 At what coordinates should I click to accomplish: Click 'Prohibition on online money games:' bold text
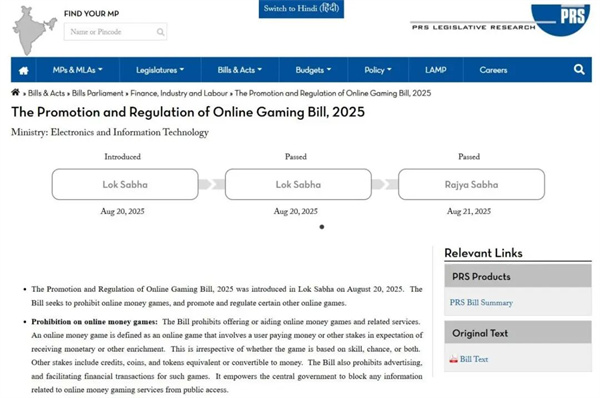(x=94, y=321)
